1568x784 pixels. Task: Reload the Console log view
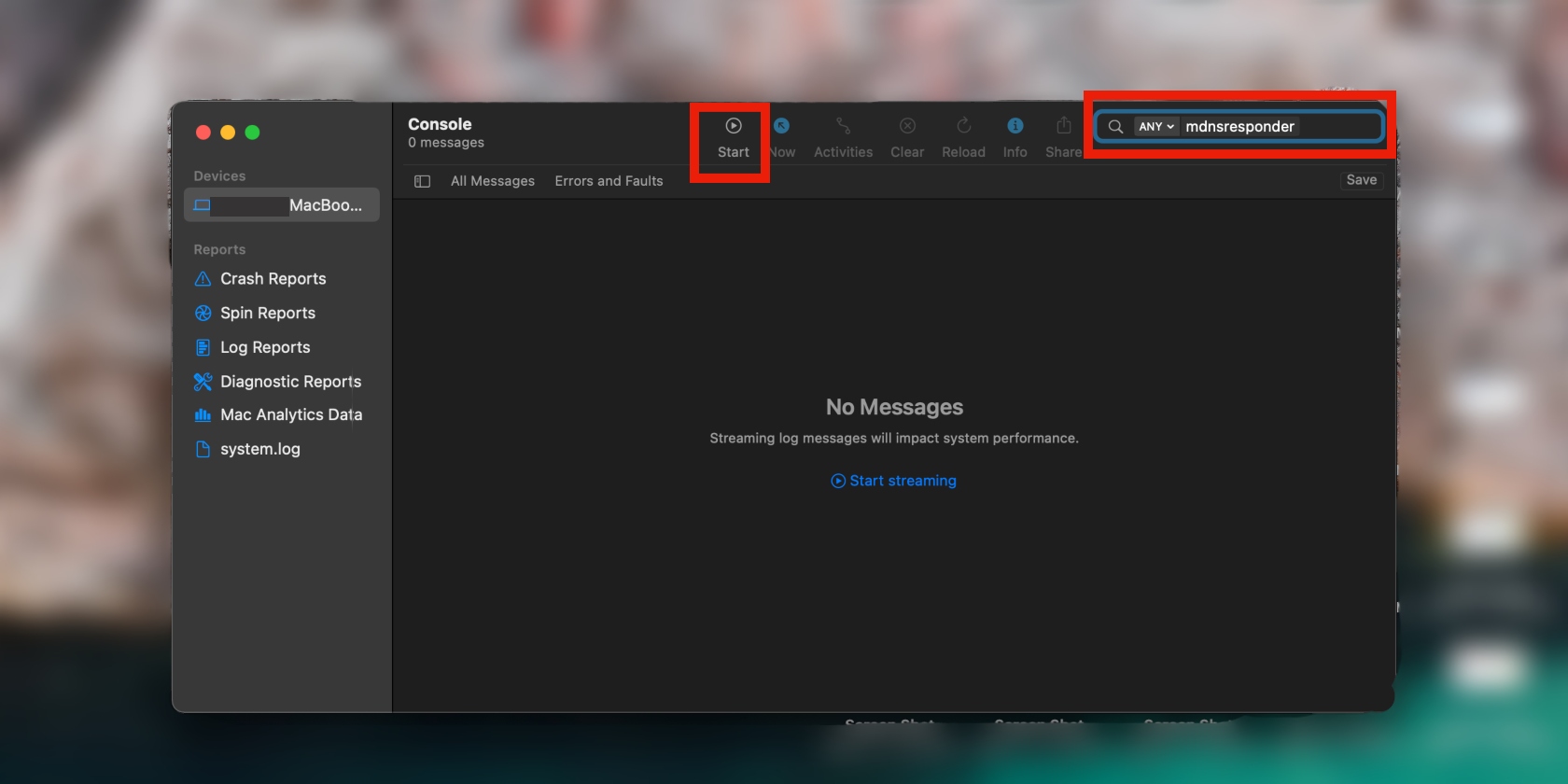point(963,137)
